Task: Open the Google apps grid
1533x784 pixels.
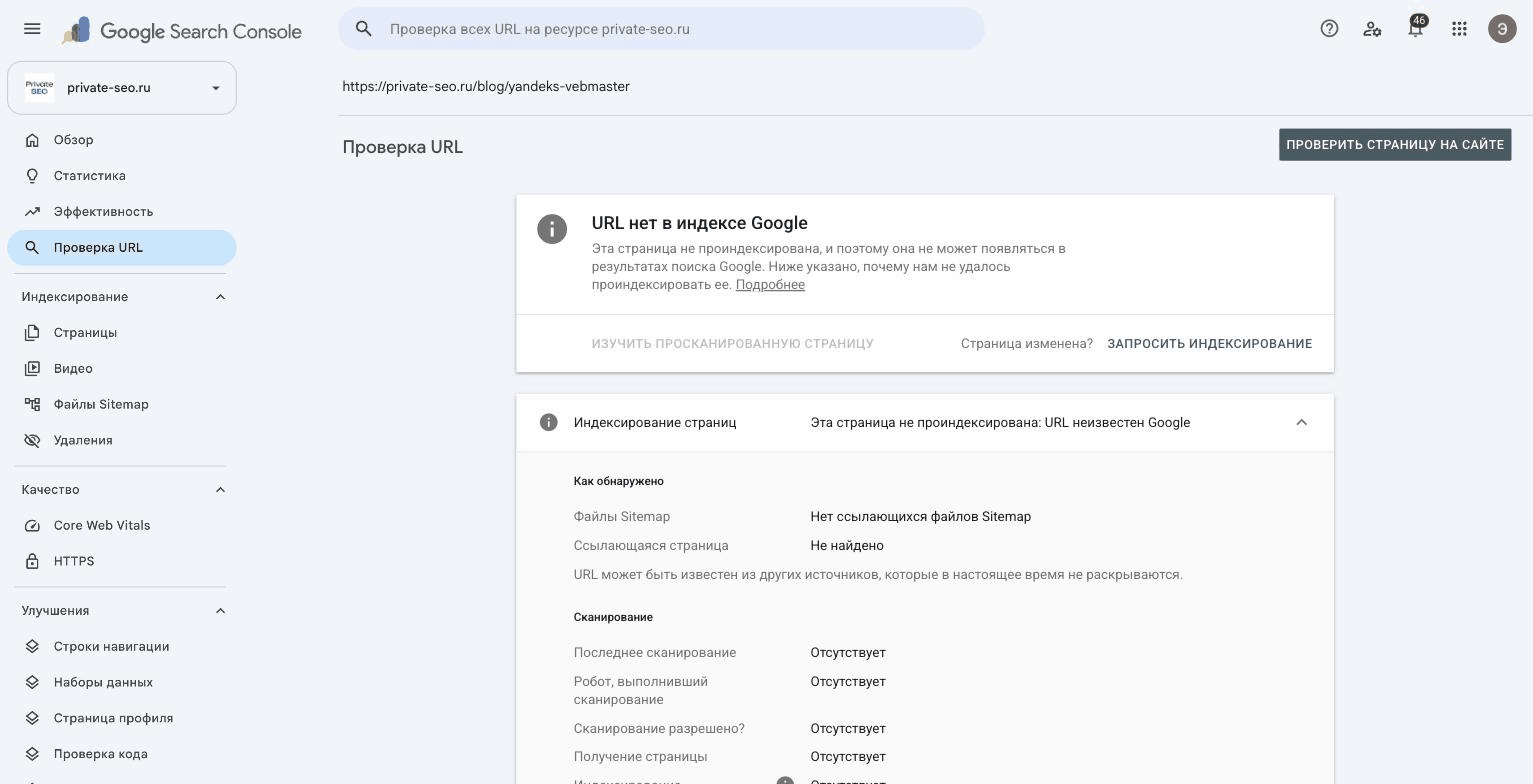Action: pos(1459,29)
